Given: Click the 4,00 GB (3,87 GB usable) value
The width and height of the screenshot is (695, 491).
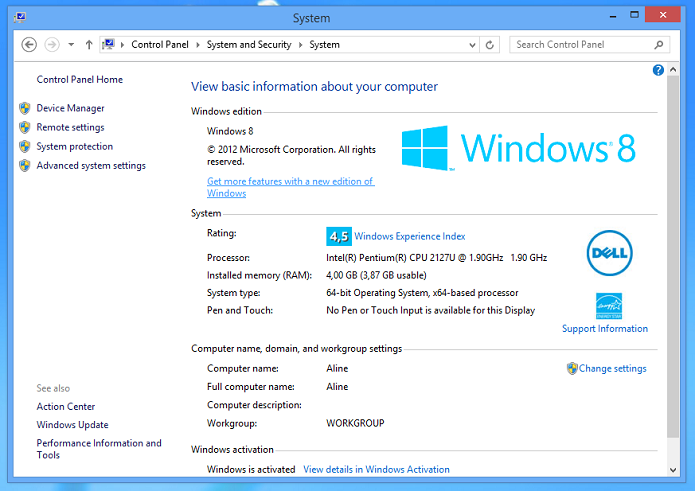Looking at the screenshot, I should pyautogui.click(x=376, y=276).
